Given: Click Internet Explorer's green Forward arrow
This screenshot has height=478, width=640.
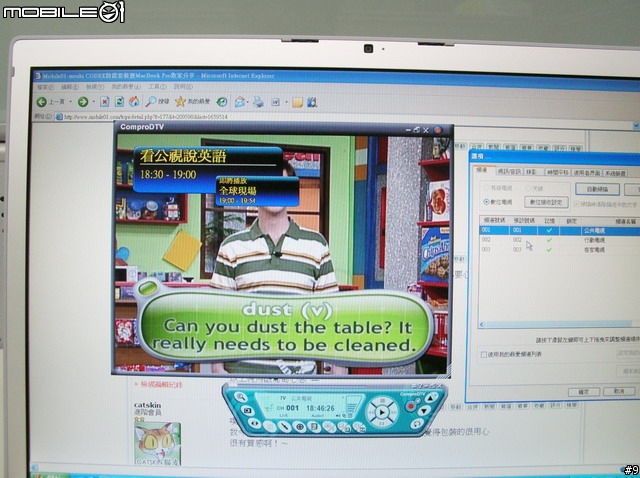Looking at the screenshot, I should point(83,102).
